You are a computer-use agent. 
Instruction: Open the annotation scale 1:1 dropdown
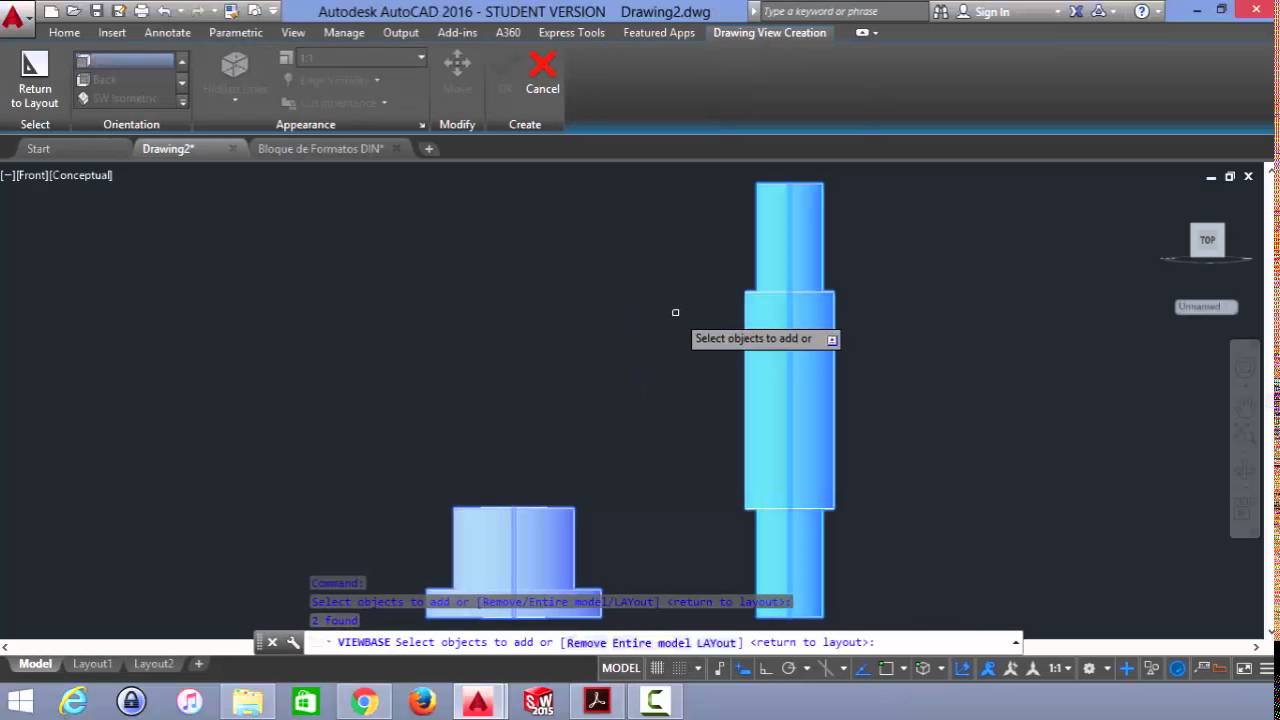pos(1059,668)
